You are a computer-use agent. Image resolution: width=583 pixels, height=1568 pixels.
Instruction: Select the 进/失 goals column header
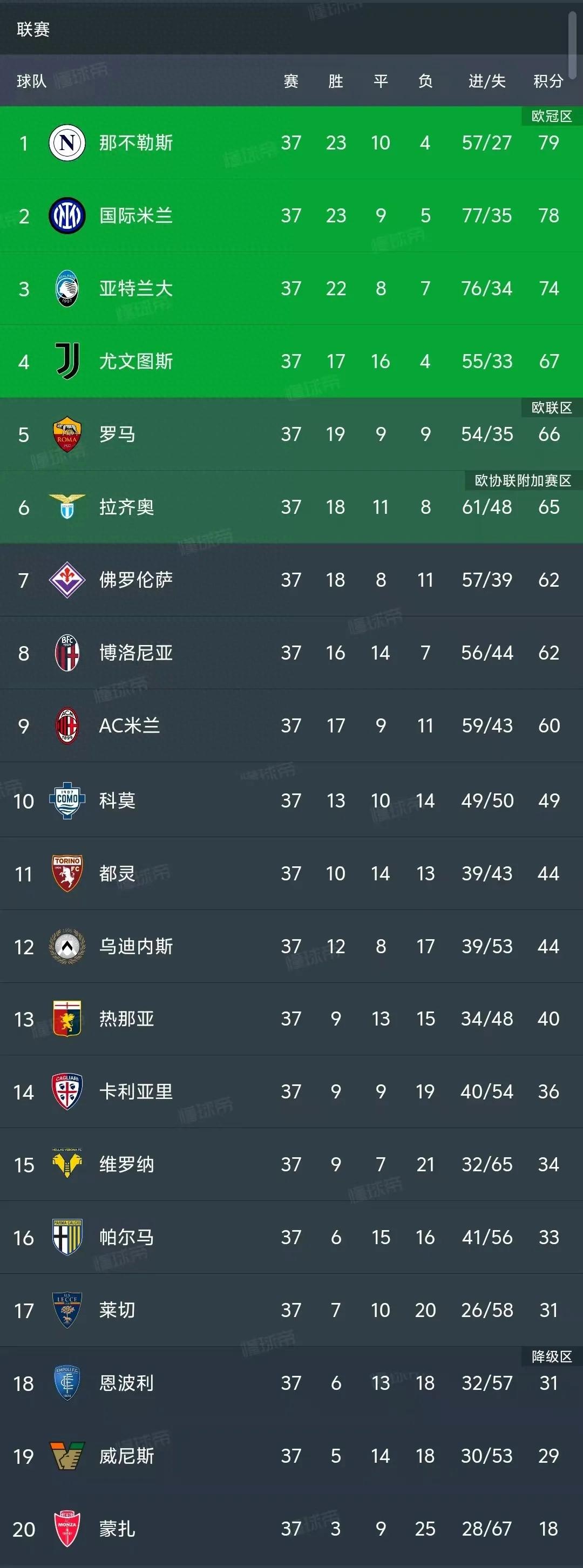coord(487,81)
